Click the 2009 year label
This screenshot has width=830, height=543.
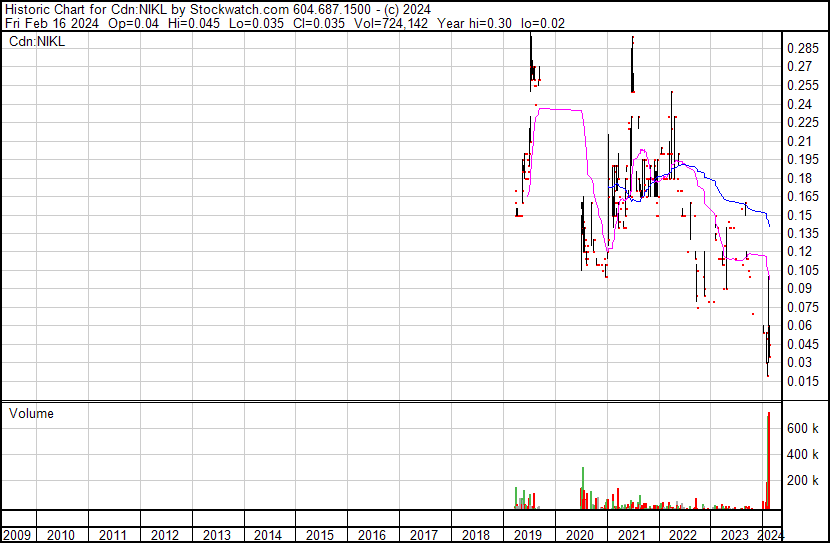coord(17,535)
